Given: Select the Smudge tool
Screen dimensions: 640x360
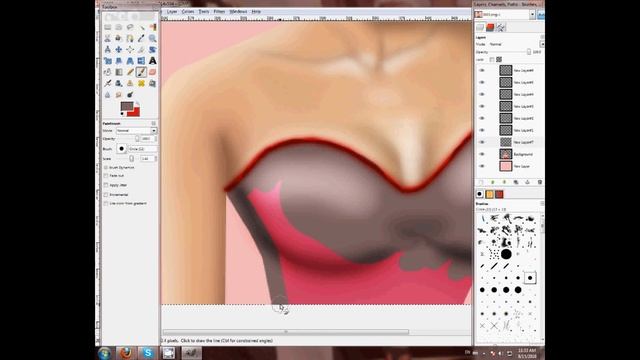Looking at the screenshot, I should pyautogui.click(x=118, y=95).
